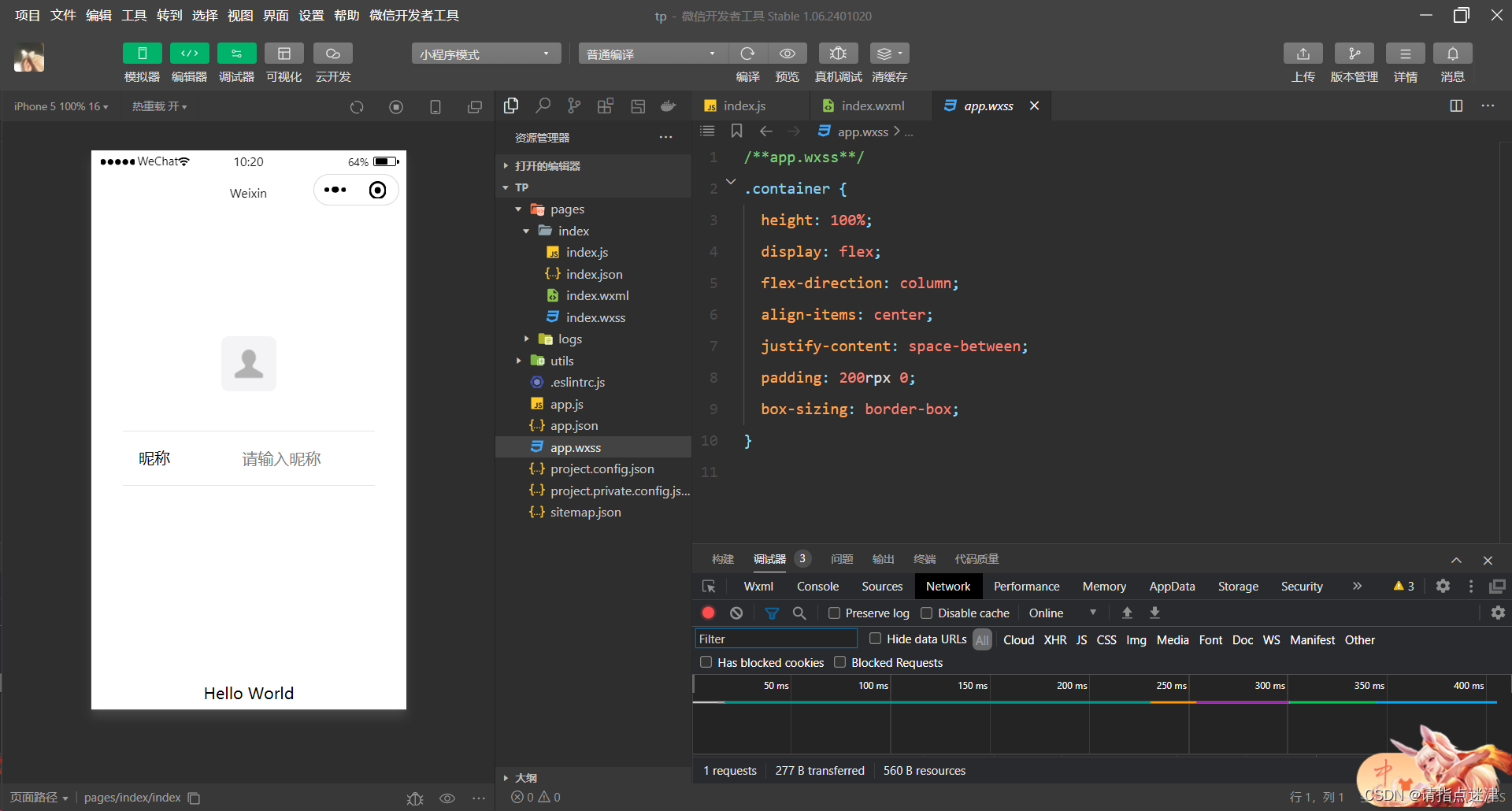
Task: Check Has blocked cookies checkbox
Action: (x=706, y=662)
